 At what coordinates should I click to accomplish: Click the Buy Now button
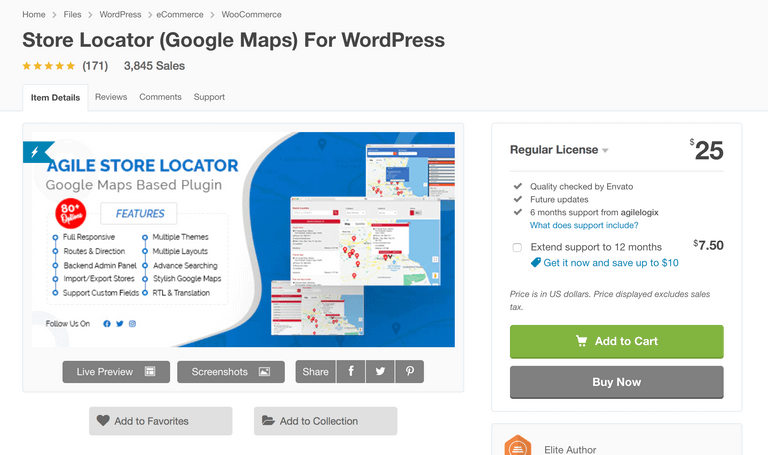pos(616,382)
